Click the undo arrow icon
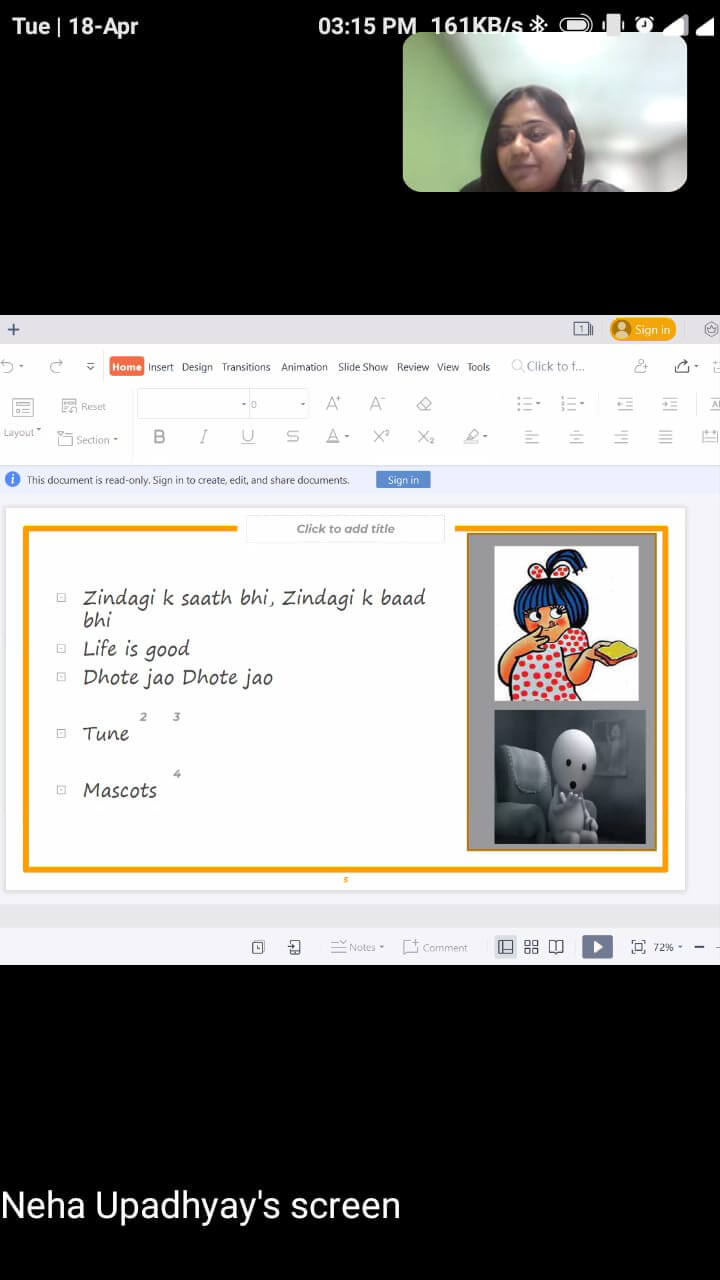The width and height of the screenshot is (720, 1280). [8, 367]
